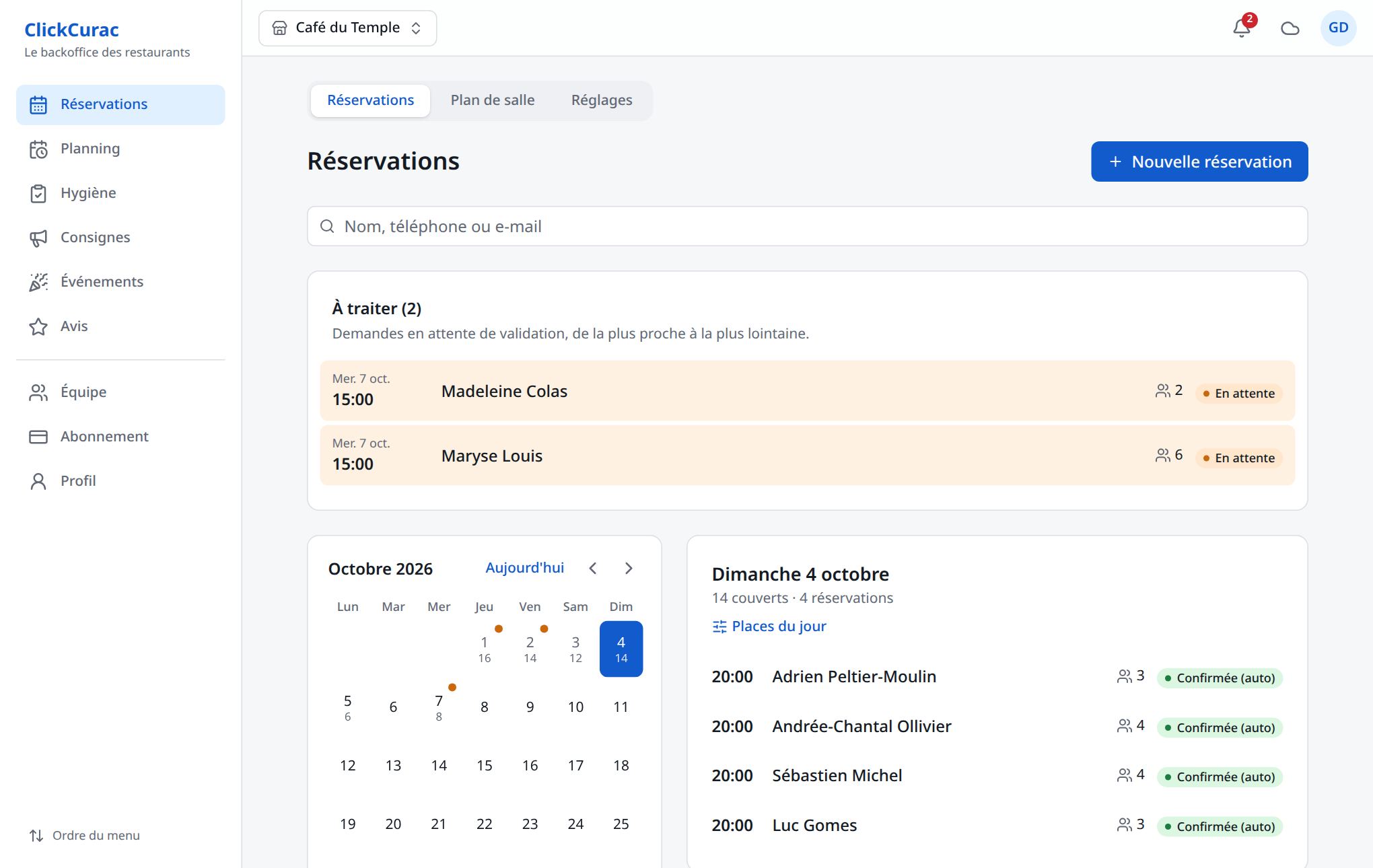Select October 1 in the calendar
The image size is (1373, 868).
485,649
